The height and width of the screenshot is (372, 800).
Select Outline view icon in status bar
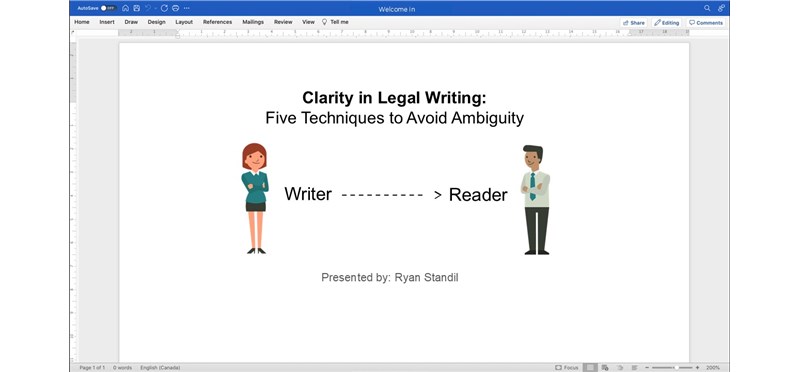point(620,367)
